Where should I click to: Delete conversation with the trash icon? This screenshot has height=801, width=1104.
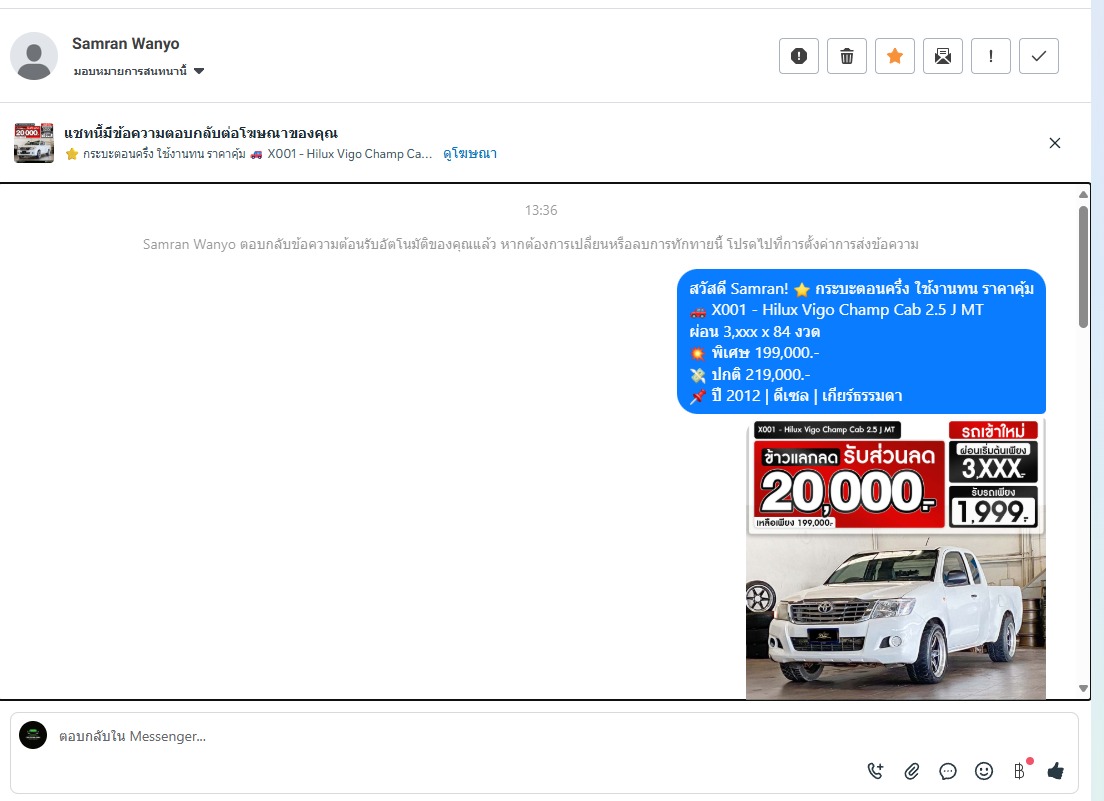[x=846, y=56]
